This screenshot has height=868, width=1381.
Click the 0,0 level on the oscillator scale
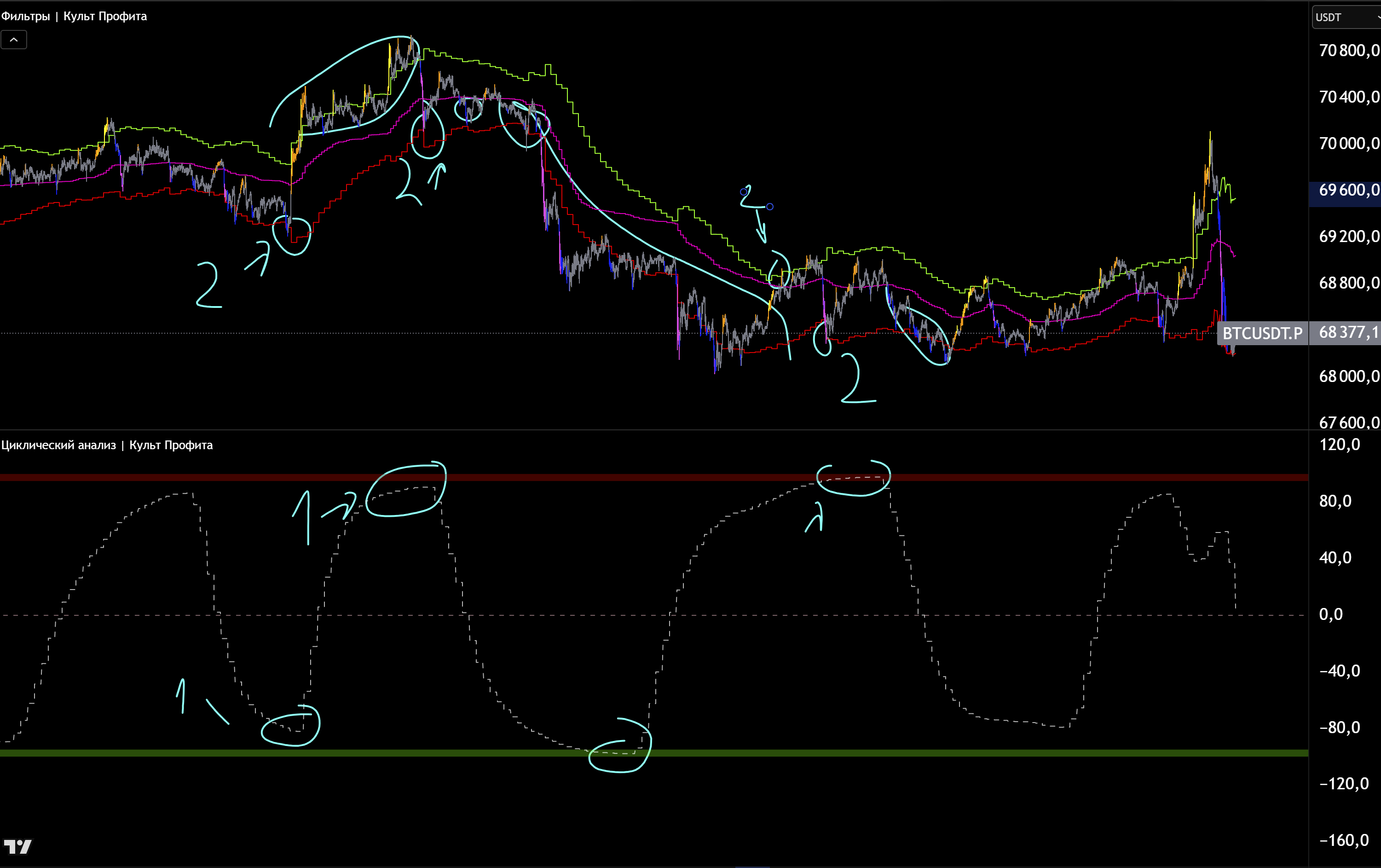[1330, 614]
